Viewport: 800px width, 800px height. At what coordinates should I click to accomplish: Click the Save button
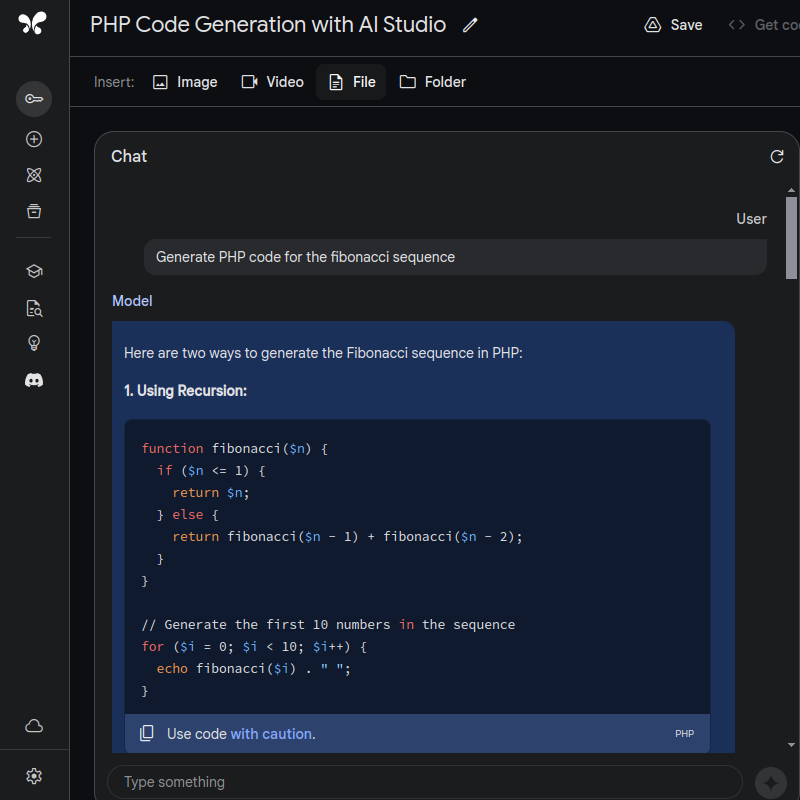click(673, 25)
